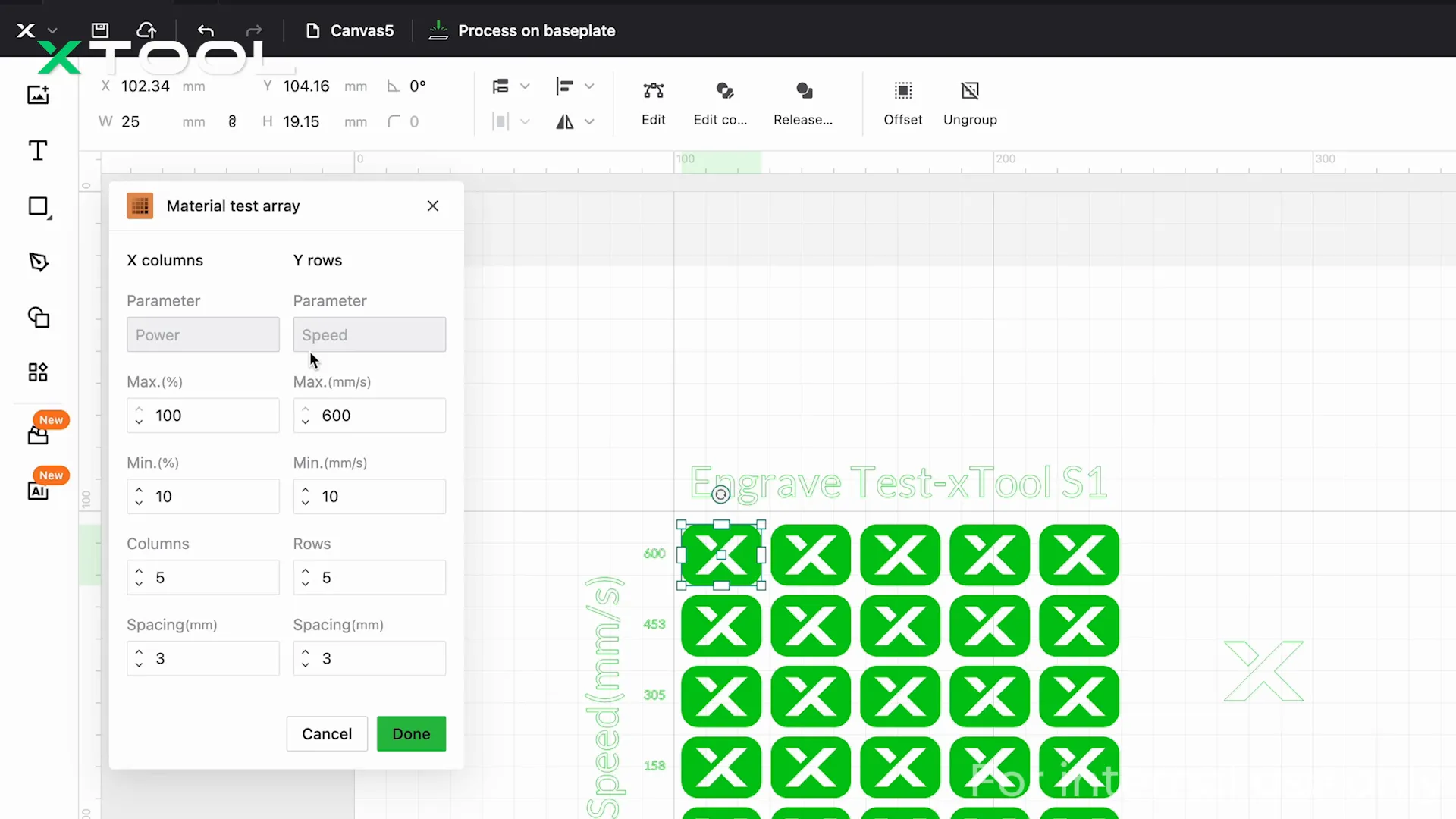
Task: Edit the rotation angle field
Action: tap(418, 86)
